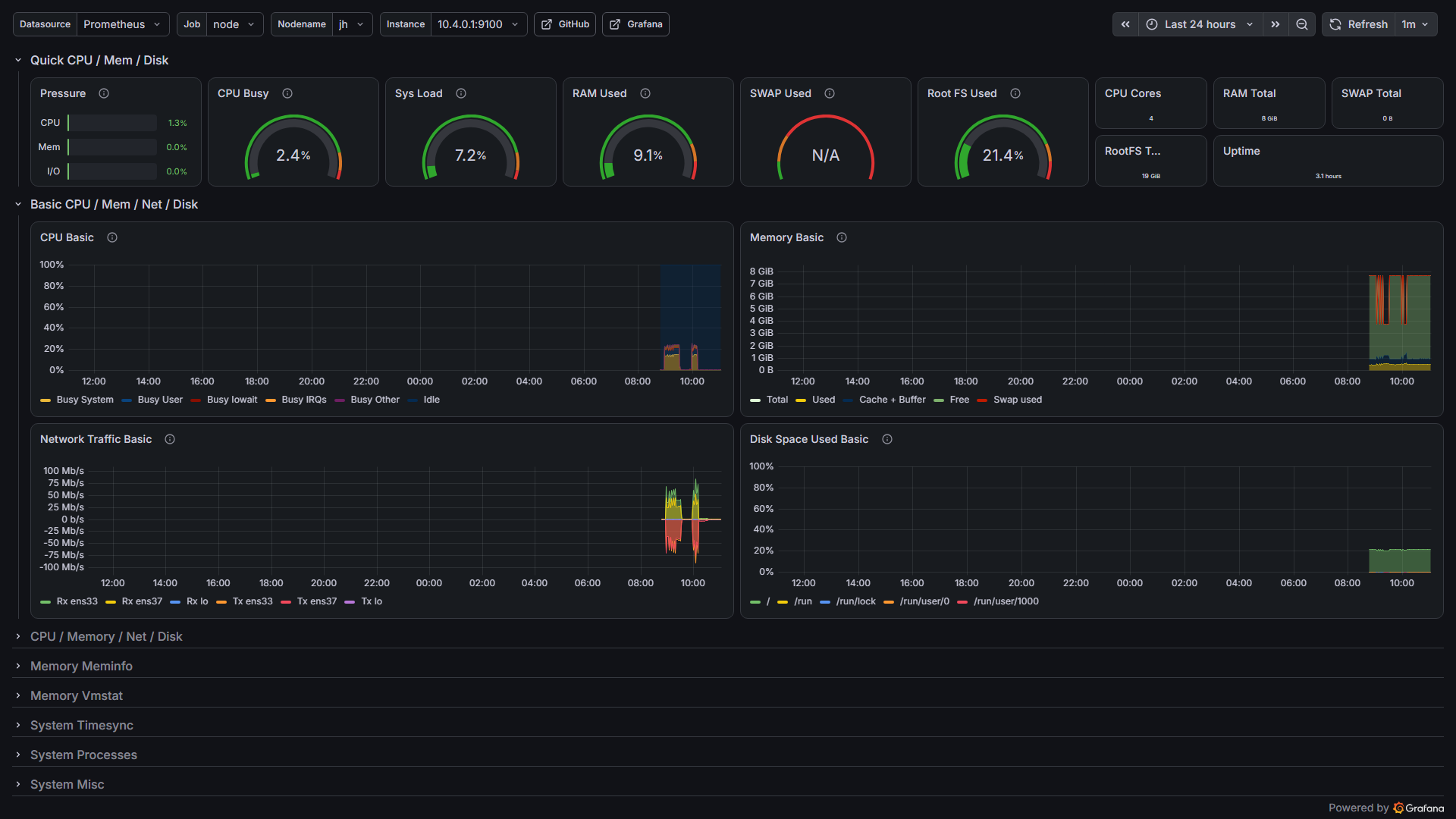Click the Sys Load info icon
Viewport: 1456px width, 819px height.
tap(461, 93)
